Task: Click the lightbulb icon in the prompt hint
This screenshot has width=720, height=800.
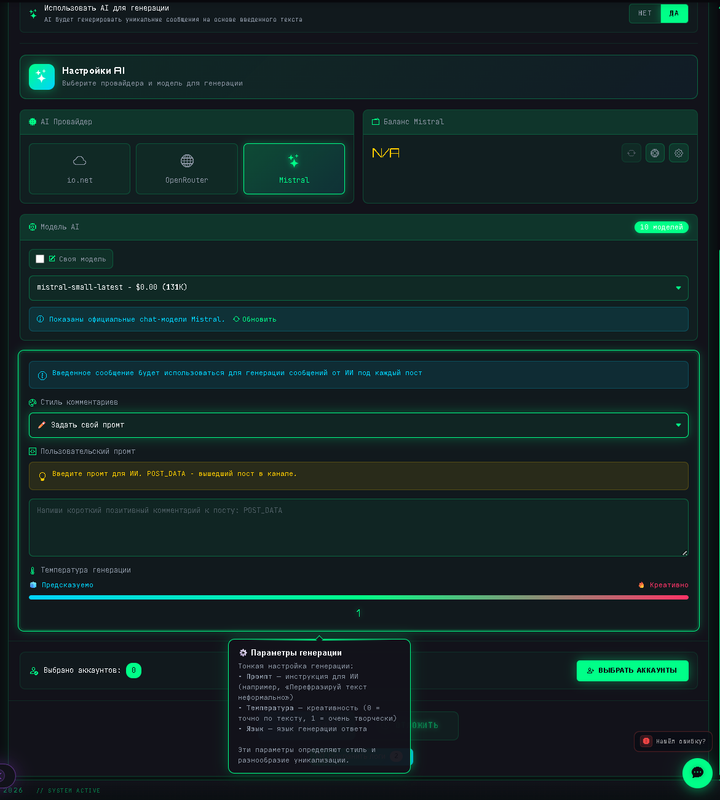Action: pos(42,477)
